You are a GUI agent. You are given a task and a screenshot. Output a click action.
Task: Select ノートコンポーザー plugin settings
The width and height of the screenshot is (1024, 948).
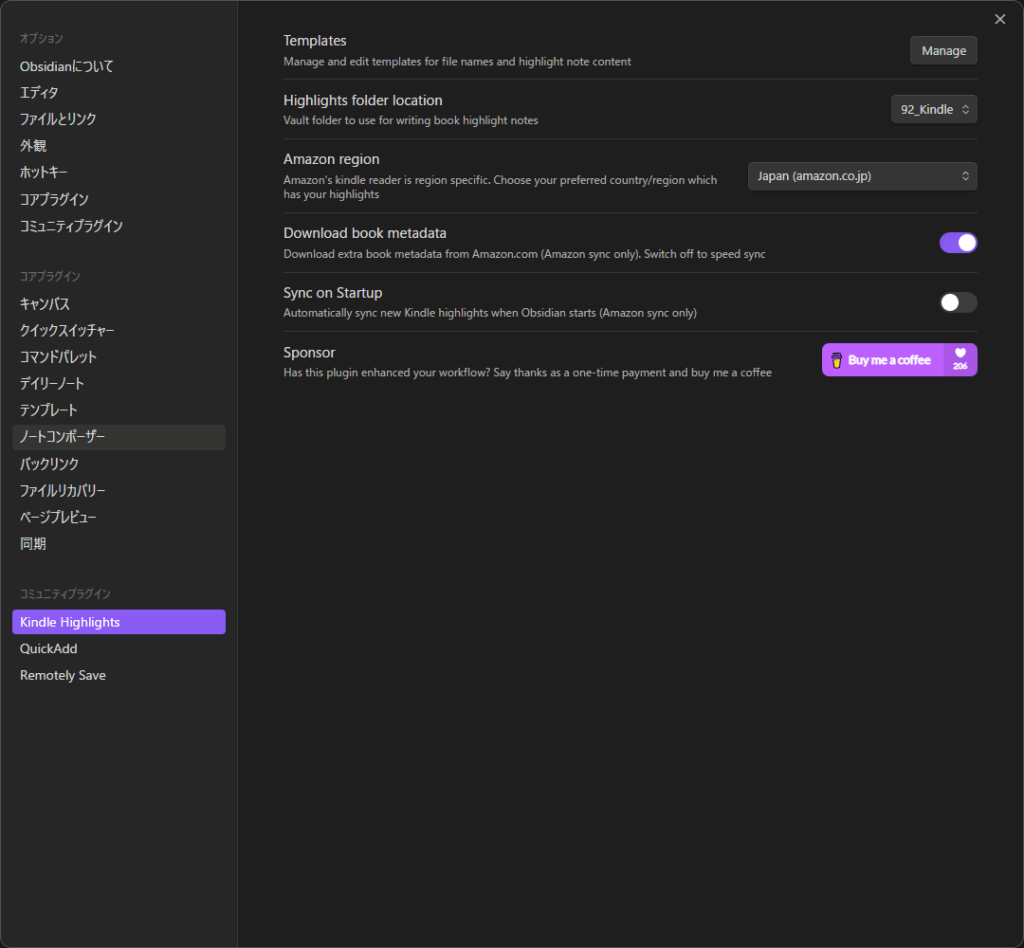pos(119,437)
